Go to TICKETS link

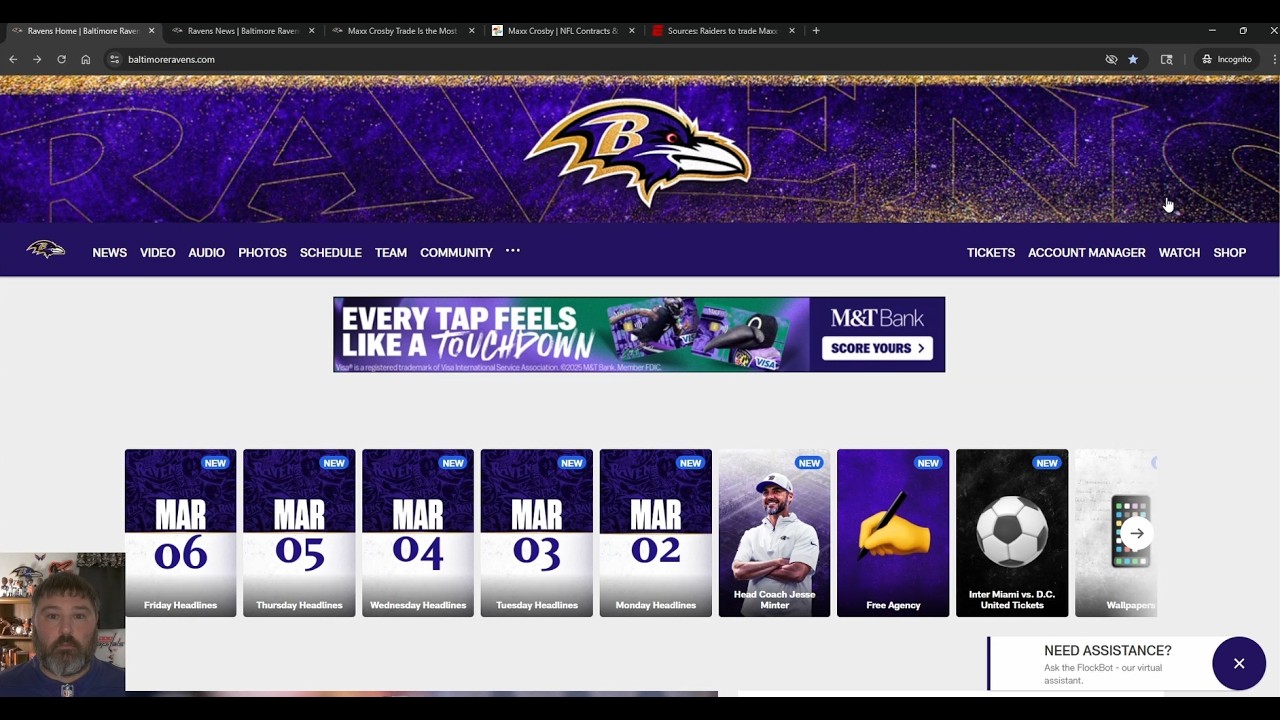pyautogui.click(x=991, y=253)
